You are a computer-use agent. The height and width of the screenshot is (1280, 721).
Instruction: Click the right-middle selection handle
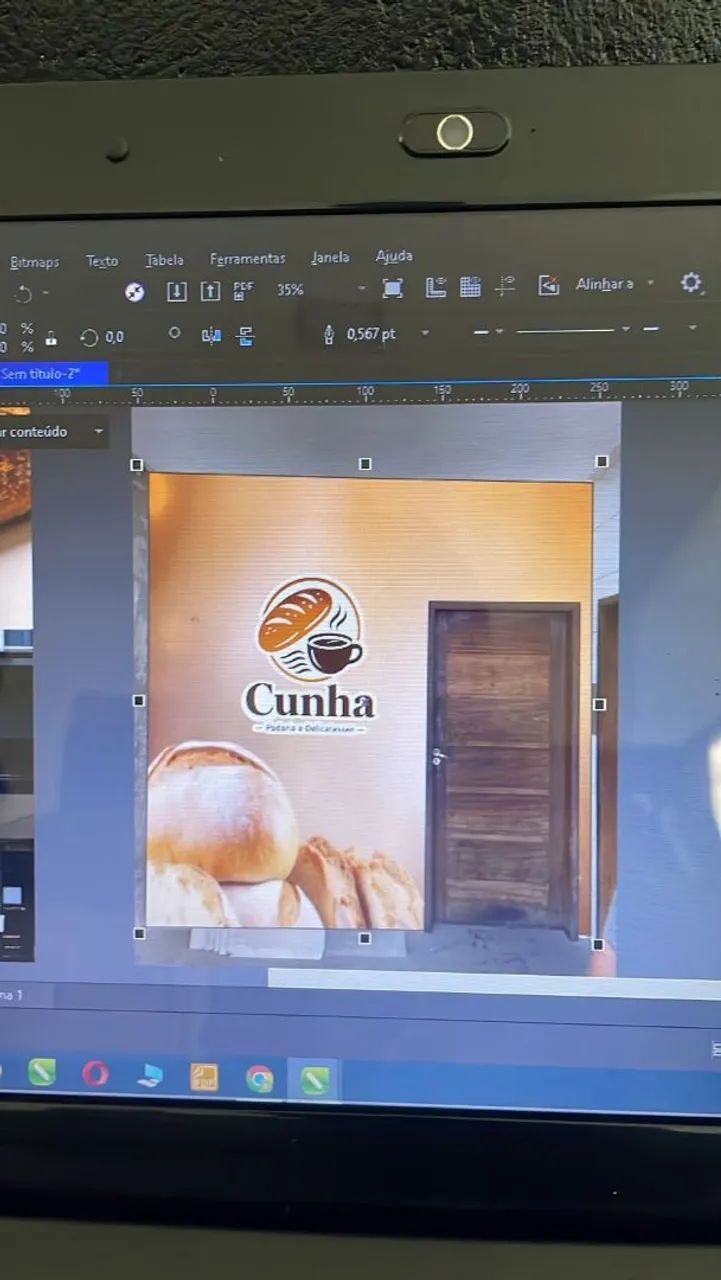pyautogui.click(x=599, y=705)
